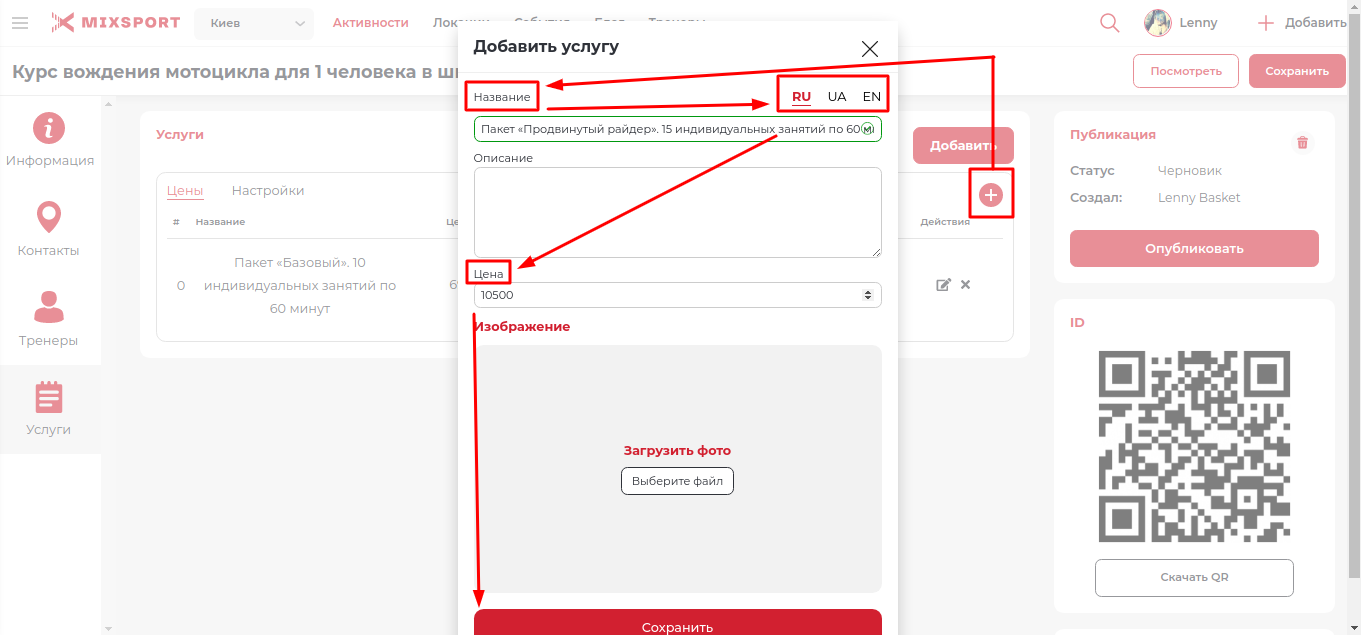The image size is (1361, 635).
Task: Open the Информация sidebar section
Action: tap(49, 140)
